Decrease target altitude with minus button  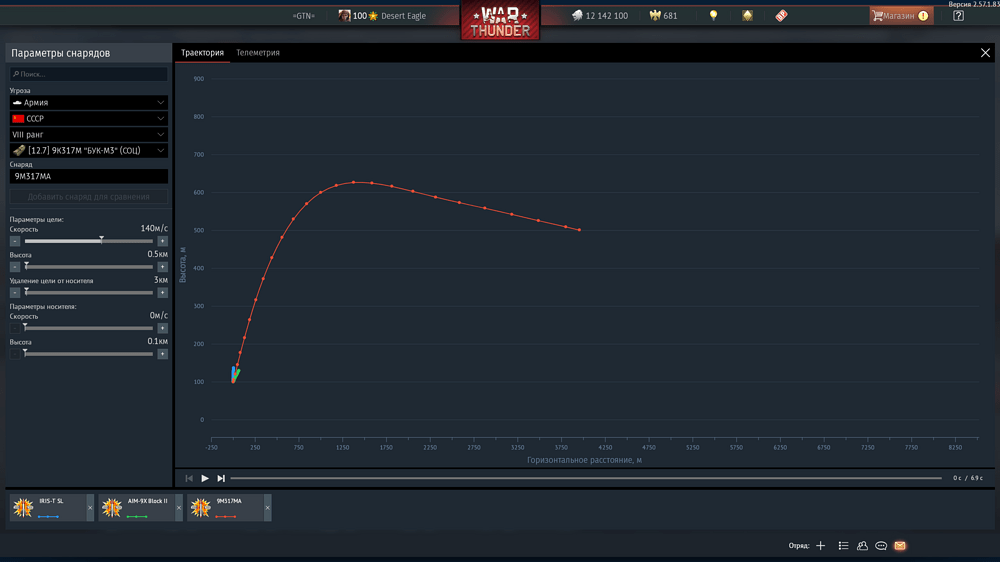15,267
